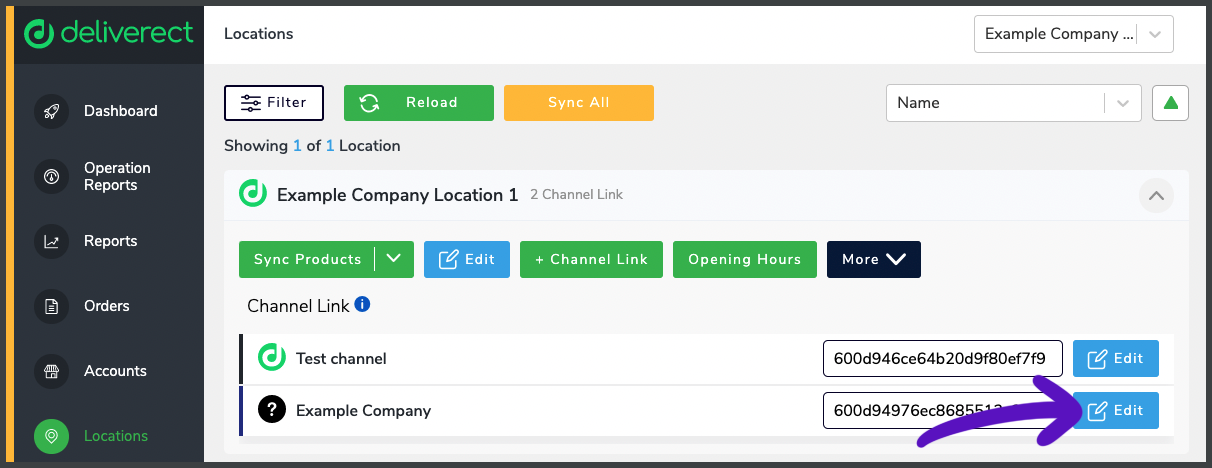Open Operation Reports gauge icon

pyautogui.click(x=51, y=176)
